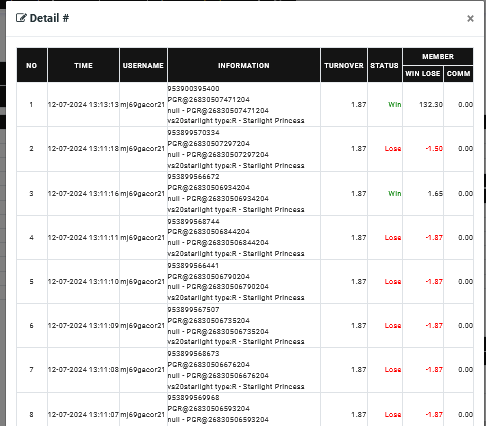The width and height of the screenshot is (486, 426).
Task: Click the loss amount -1.50
Action: point(434,148)
